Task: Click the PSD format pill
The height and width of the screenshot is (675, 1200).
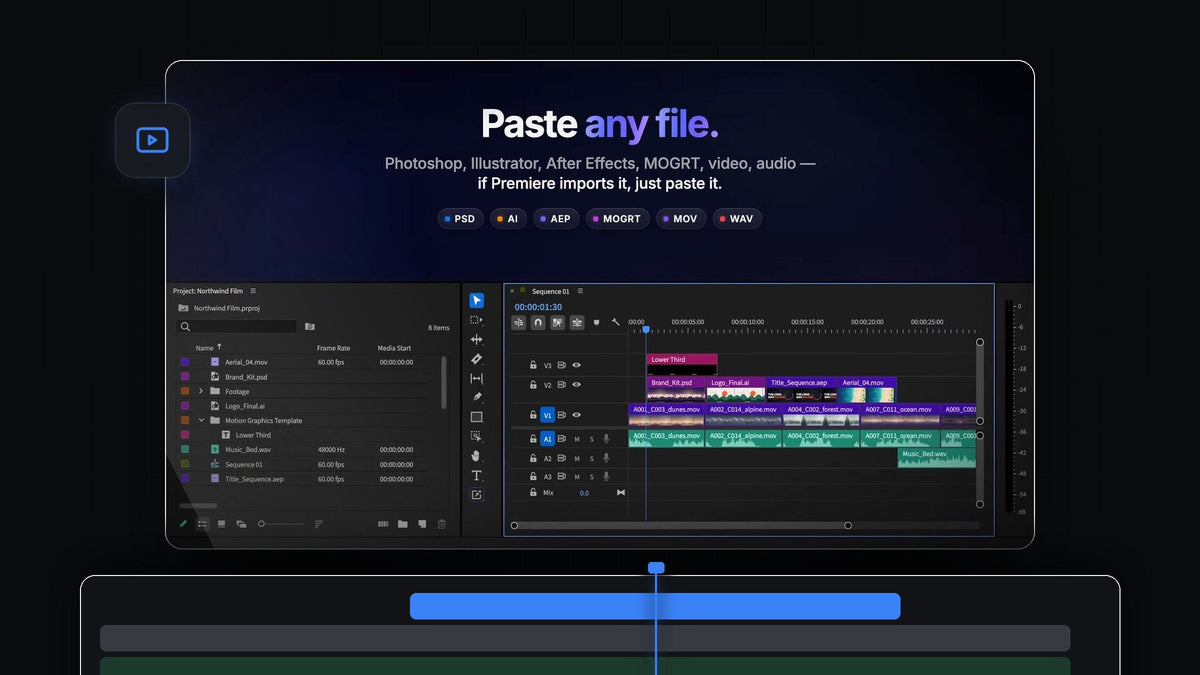Action: 461,218
